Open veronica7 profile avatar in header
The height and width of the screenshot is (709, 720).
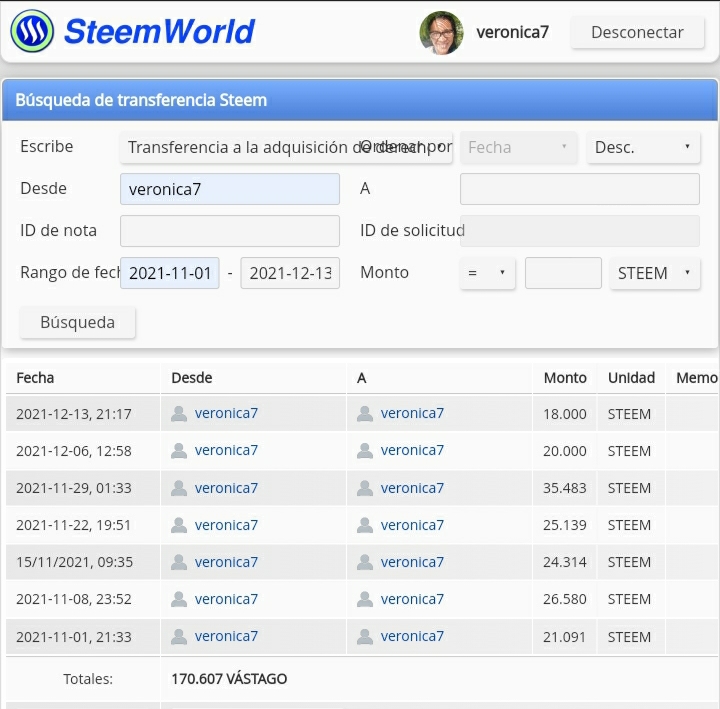[441, 33]
